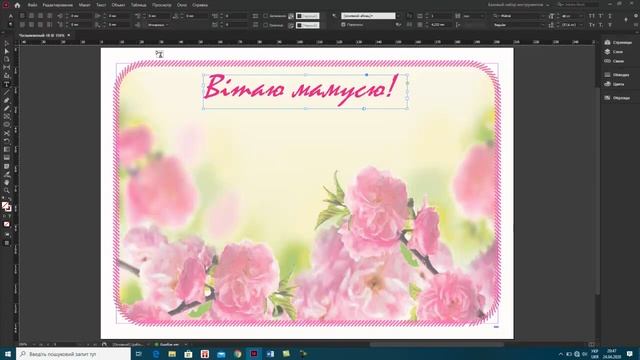
Task: Select the Eyedropper tool
Action: coord(6,174)
